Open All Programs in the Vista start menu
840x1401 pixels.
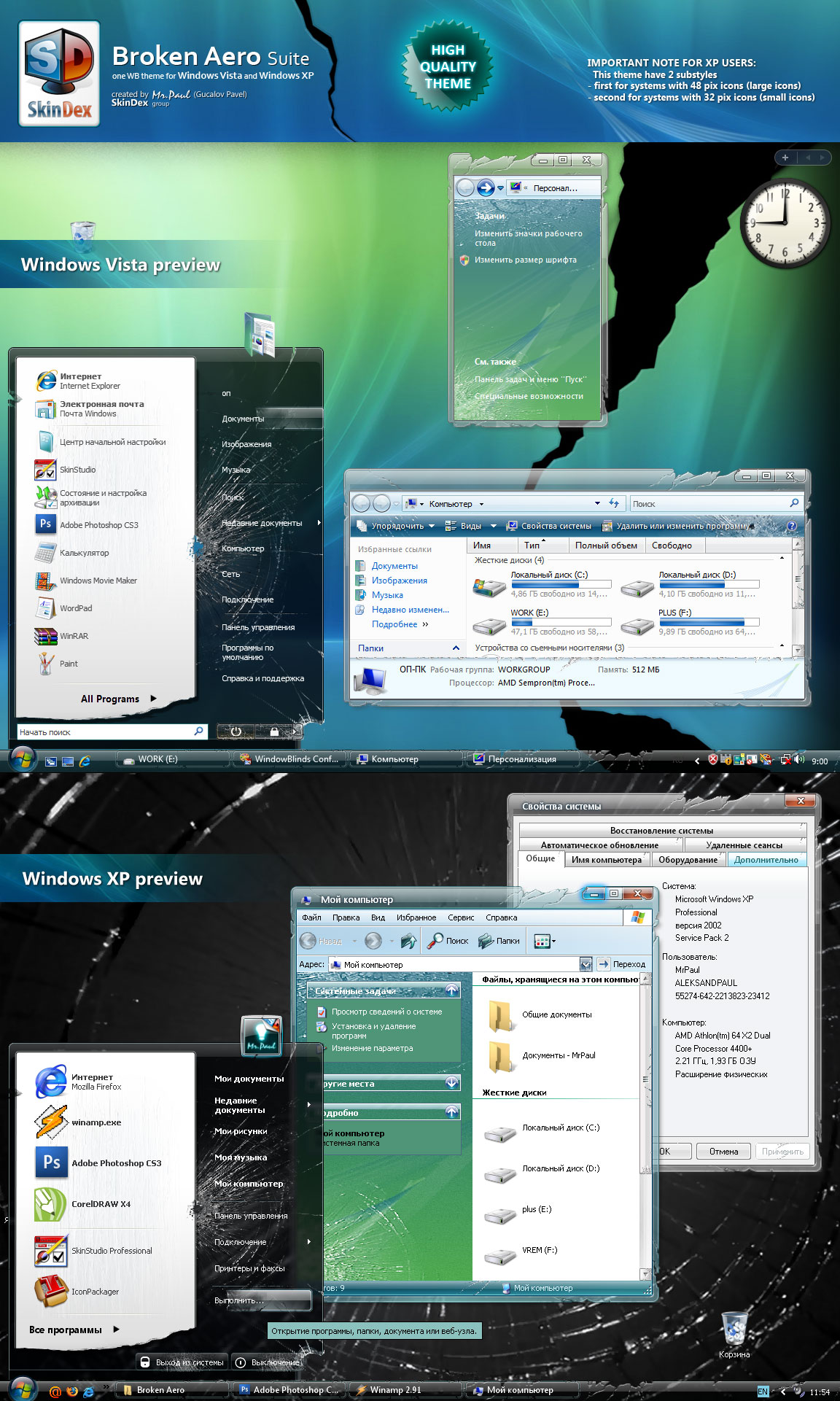119,699
